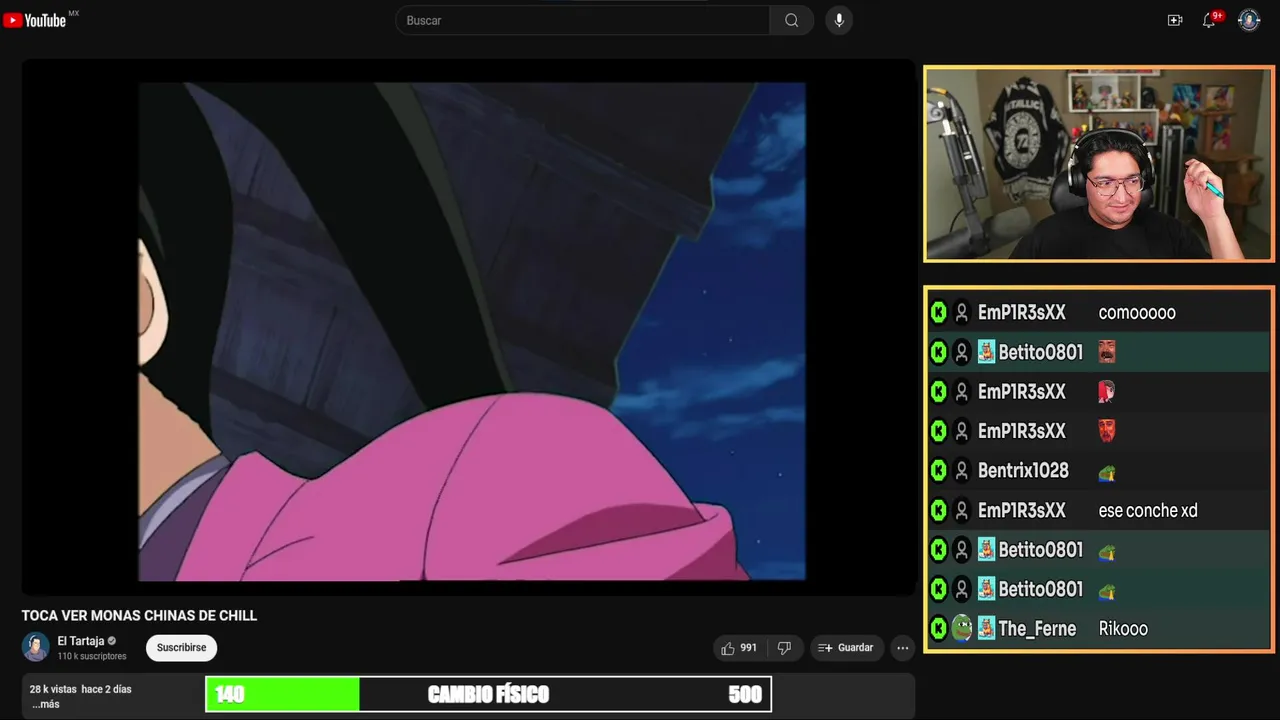Click the chat message 'Rikooo'

pyautogui.click(x=1123, y=629)
